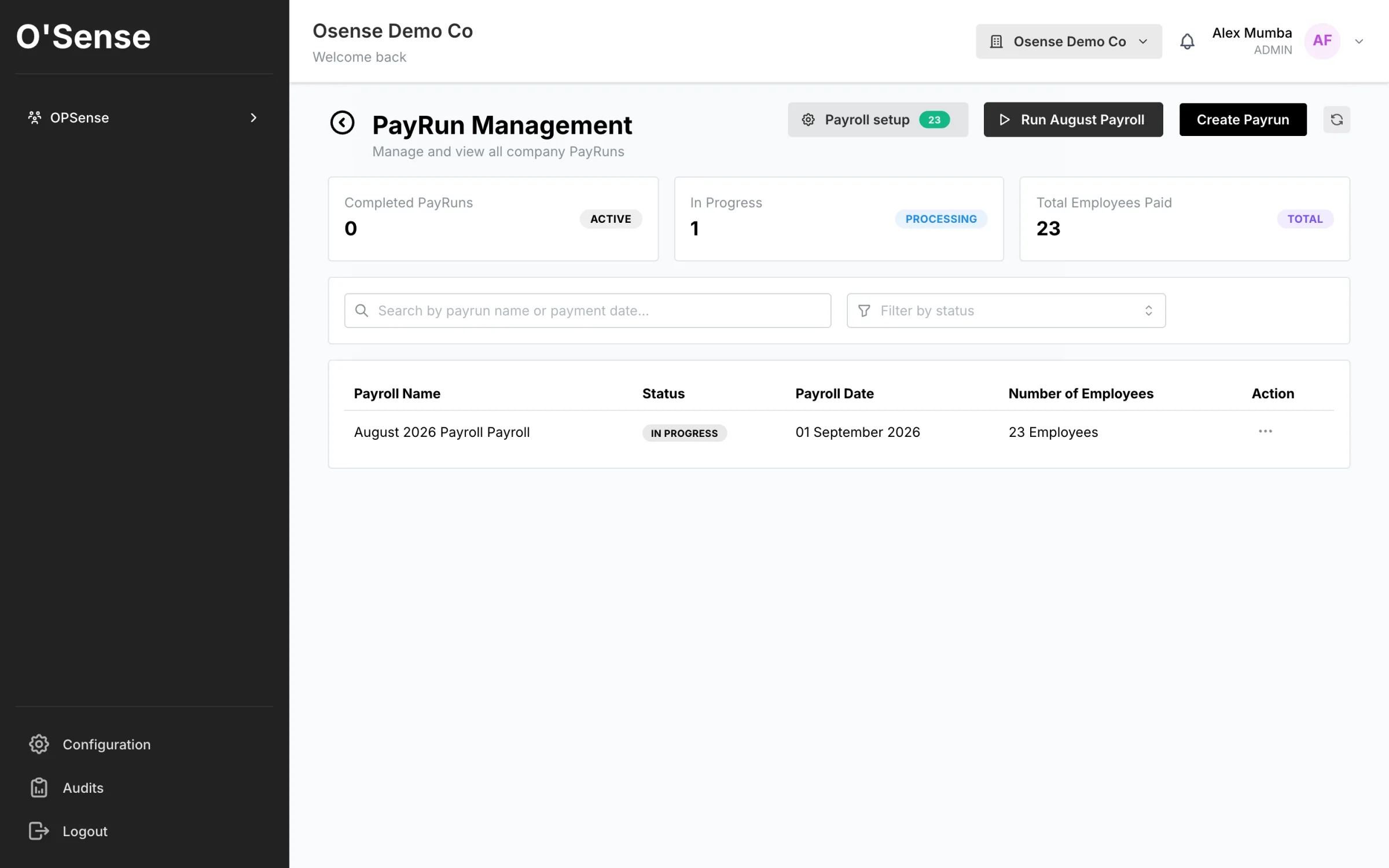Select the August 2026 Payroll Payroll row name
This screenshot has height=868, width=1389.
coord(442,432)
